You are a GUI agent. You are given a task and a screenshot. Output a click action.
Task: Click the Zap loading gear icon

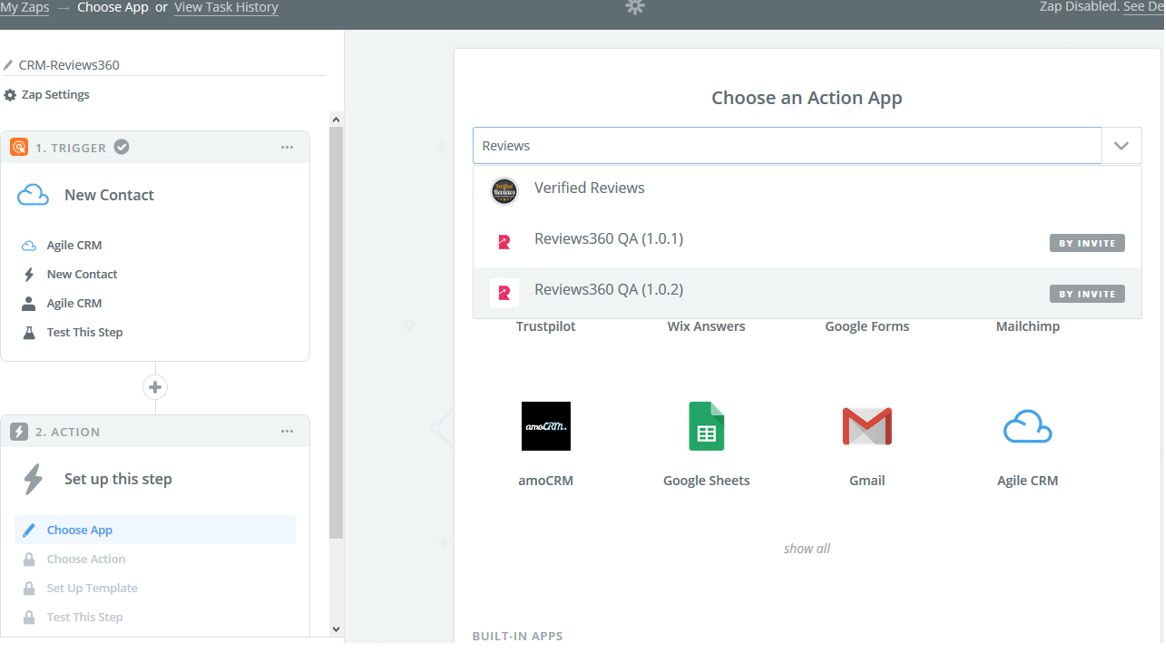[x=634, y=7]
